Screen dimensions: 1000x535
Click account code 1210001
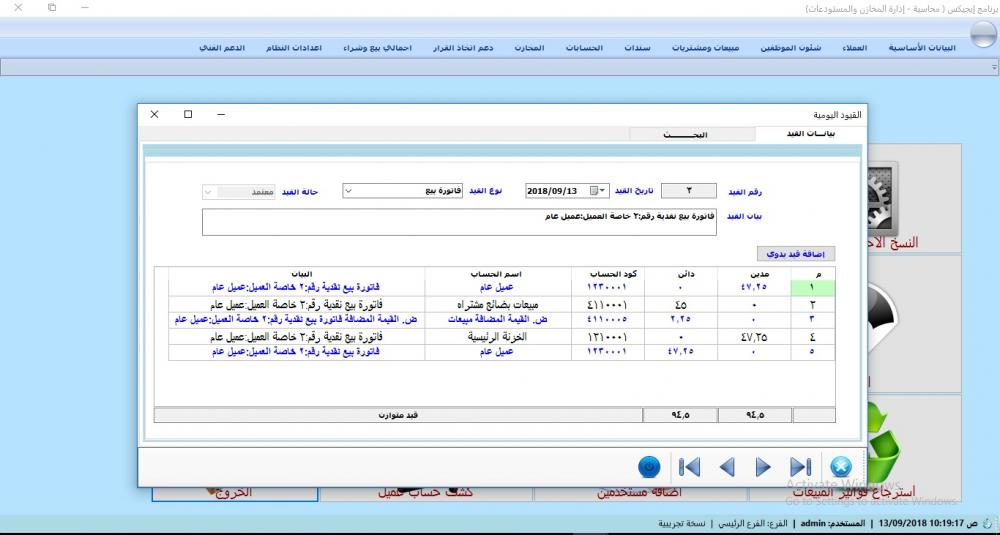click(x=607, y=337)
